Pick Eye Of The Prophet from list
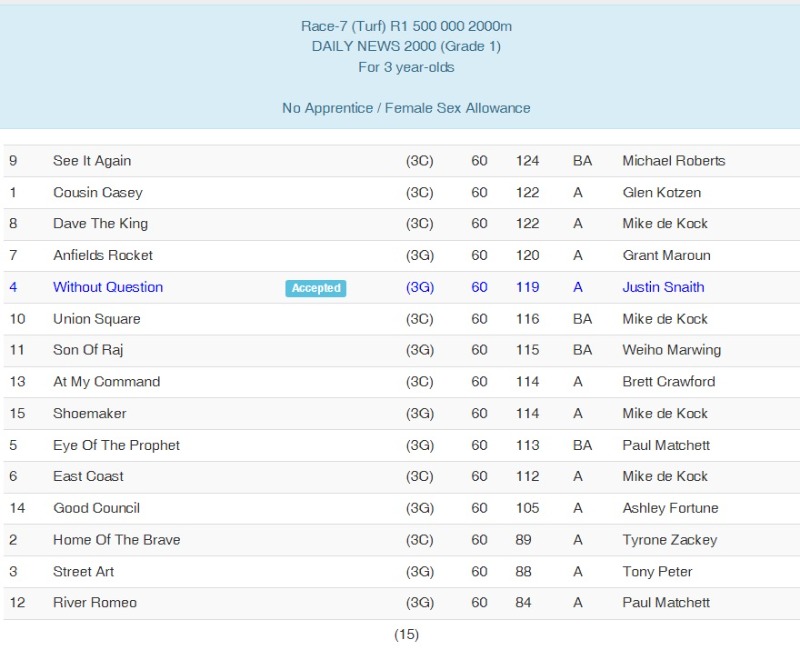This screenshot has height=655, width=800. click(x=116, y=445)
